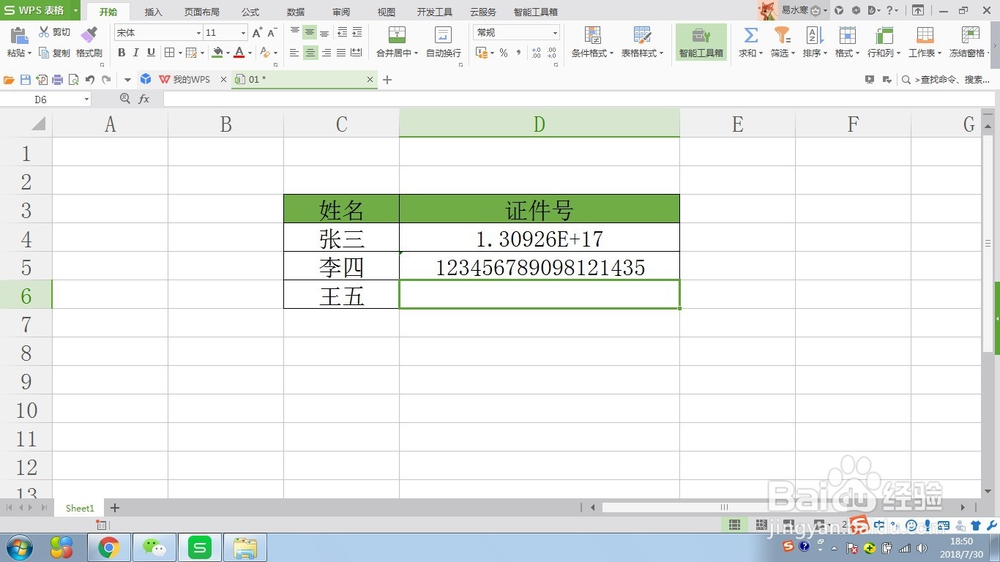The width and height of the screenshot is (1000, 562).
Task: Apply red font color A swatch
Action: [x=239, y=53]
